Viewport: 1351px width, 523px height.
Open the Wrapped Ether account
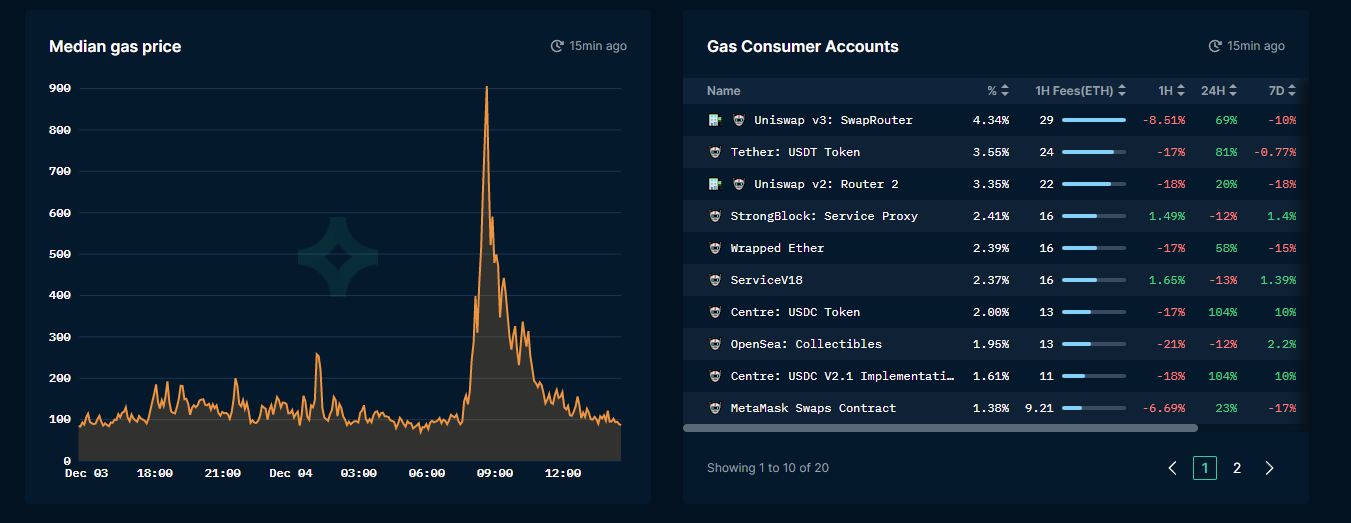point(777,248)
